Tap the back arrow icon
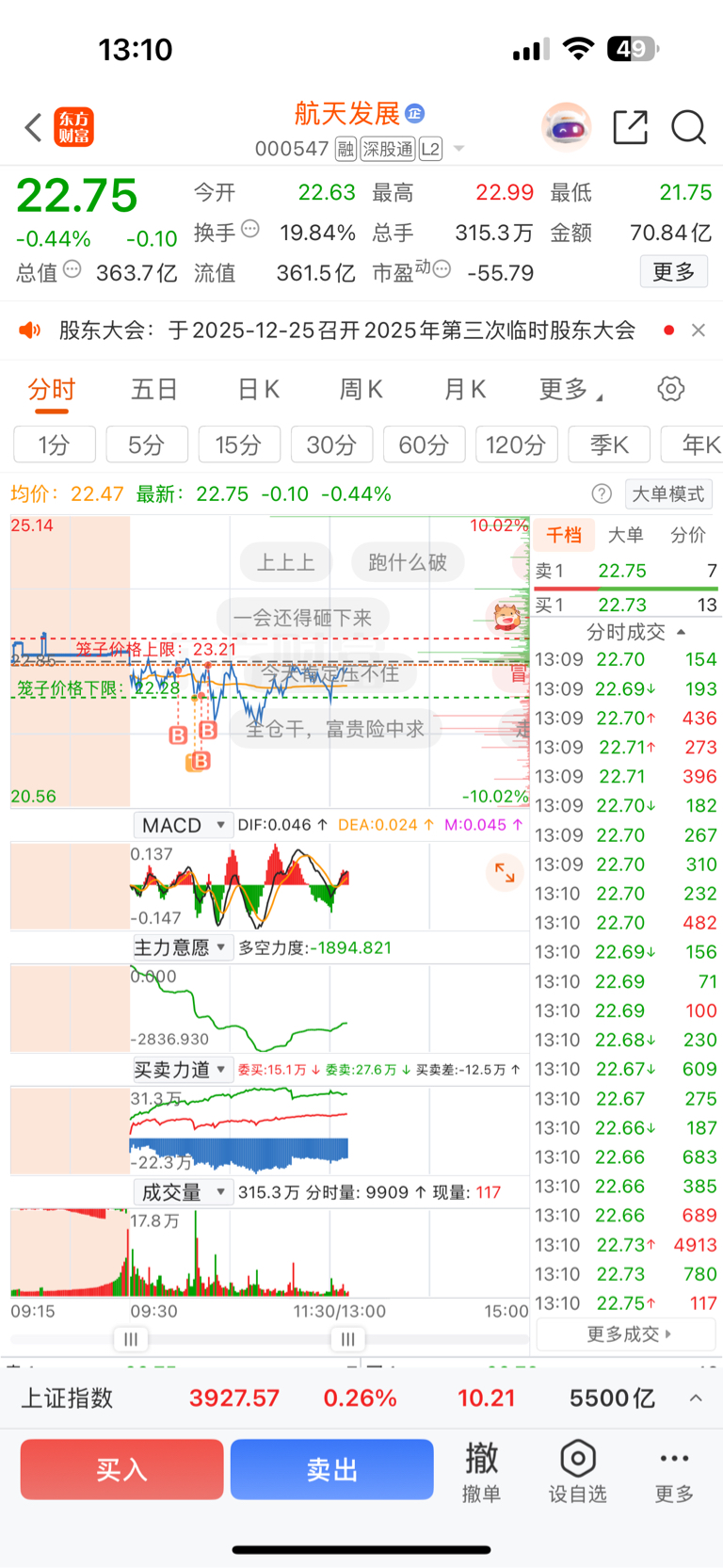Screen dimensions: 723x1568 tap(33, 127)
